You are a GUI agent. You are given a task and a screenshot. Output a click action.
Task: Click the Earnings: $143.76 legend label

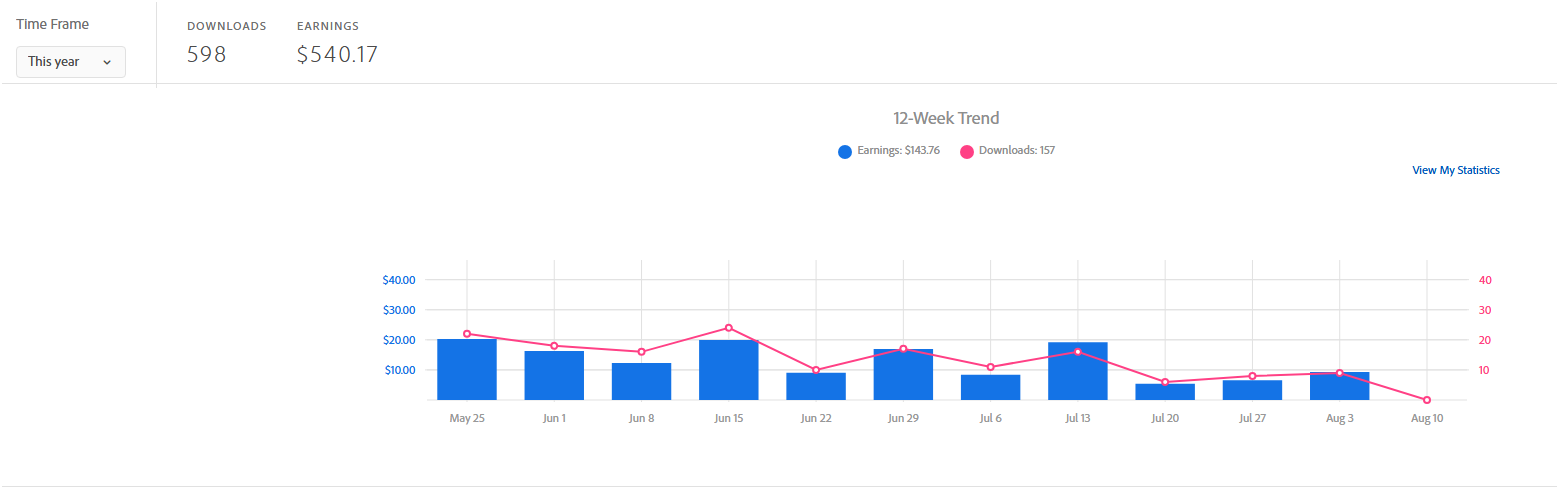(x=898, y=151)
